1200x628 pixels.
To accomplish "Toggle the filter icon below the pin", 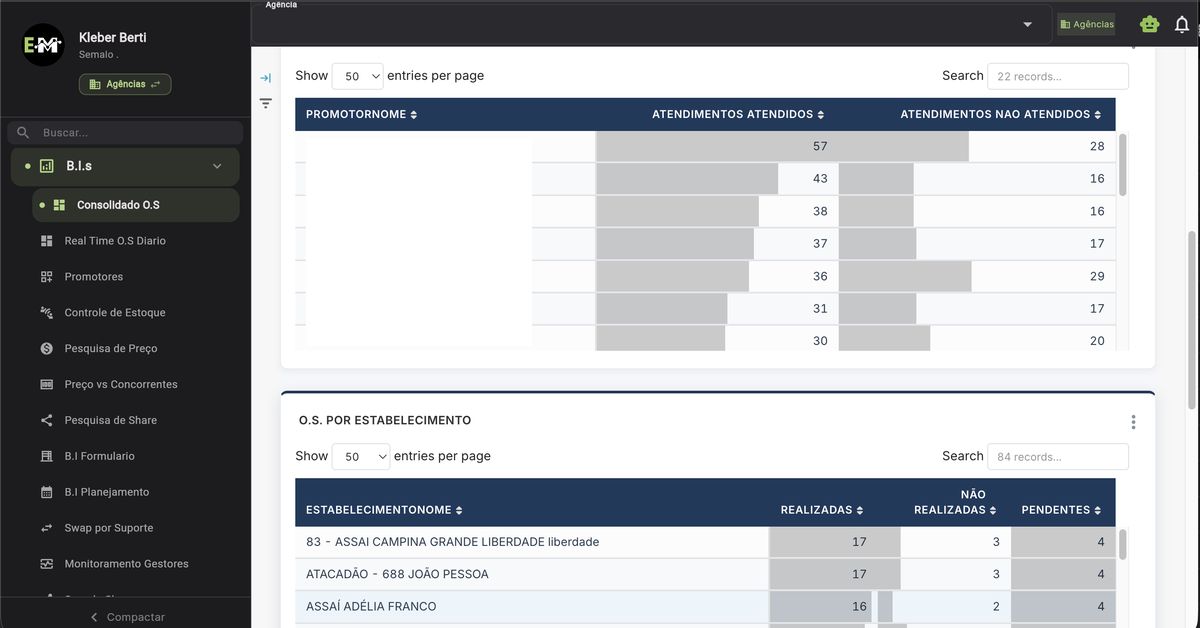I will click(265, 103).
